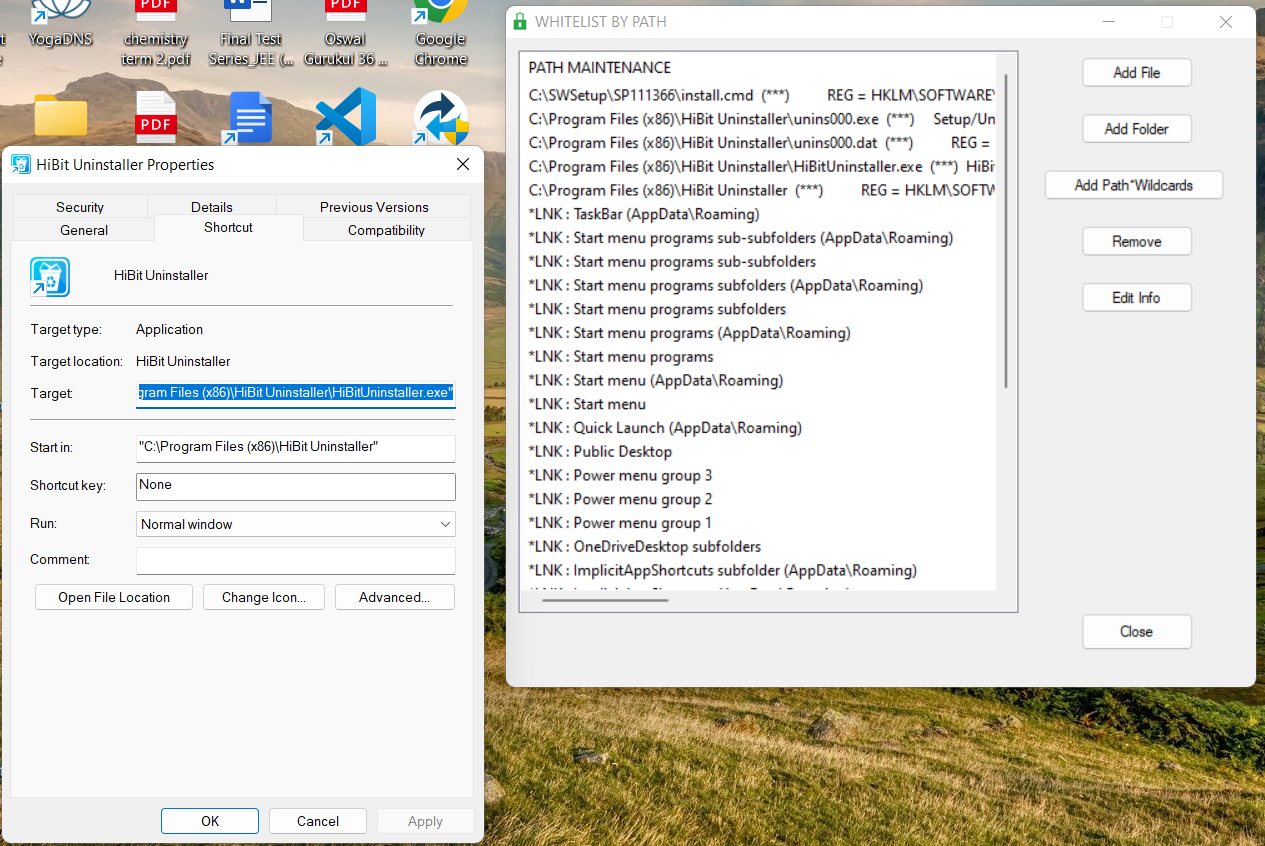Close the HiBit Uninstaller Properties dialog
This screenshot has height=846, width=1265.
coord(462,164)
